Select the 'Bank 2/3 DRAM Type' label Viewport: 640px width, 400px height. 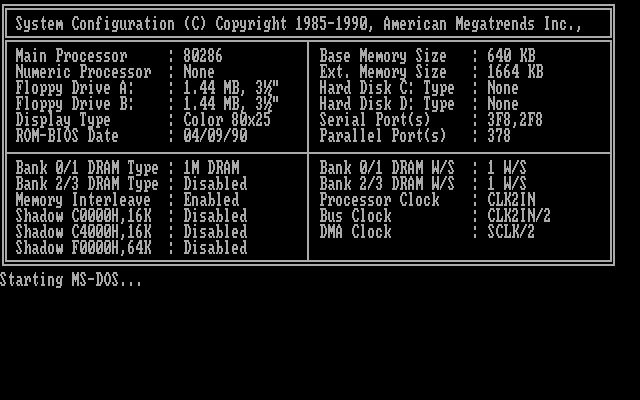pyautogui.click(x=87, y=184)
